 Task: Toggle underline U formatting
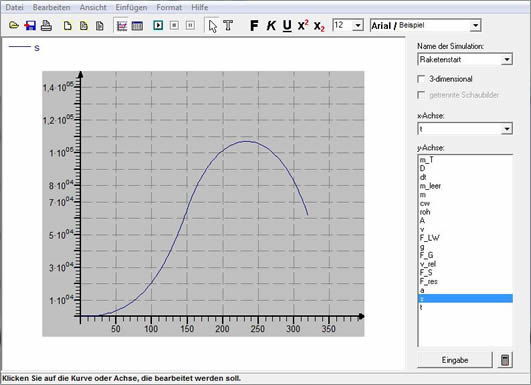(287, 26)
